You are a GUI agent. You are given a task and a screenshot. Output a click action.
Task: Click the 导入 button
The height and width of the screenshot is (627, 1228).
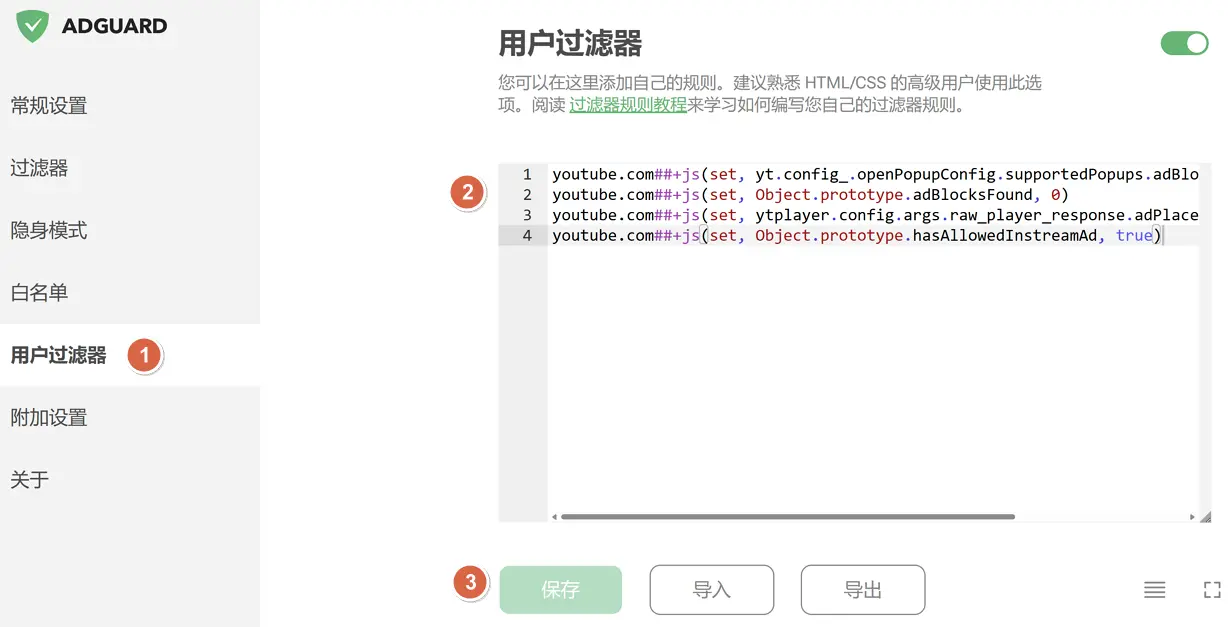(712, 590)
